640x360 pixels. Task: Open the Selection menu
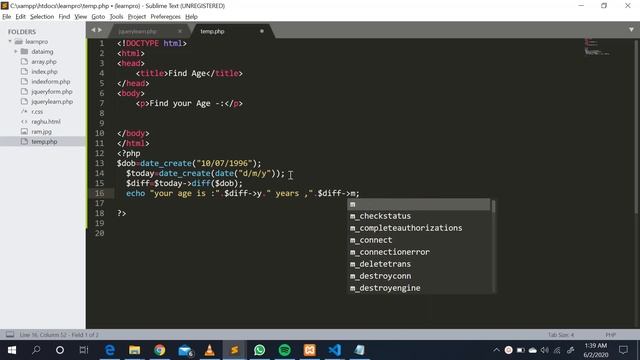pos(42,17)
